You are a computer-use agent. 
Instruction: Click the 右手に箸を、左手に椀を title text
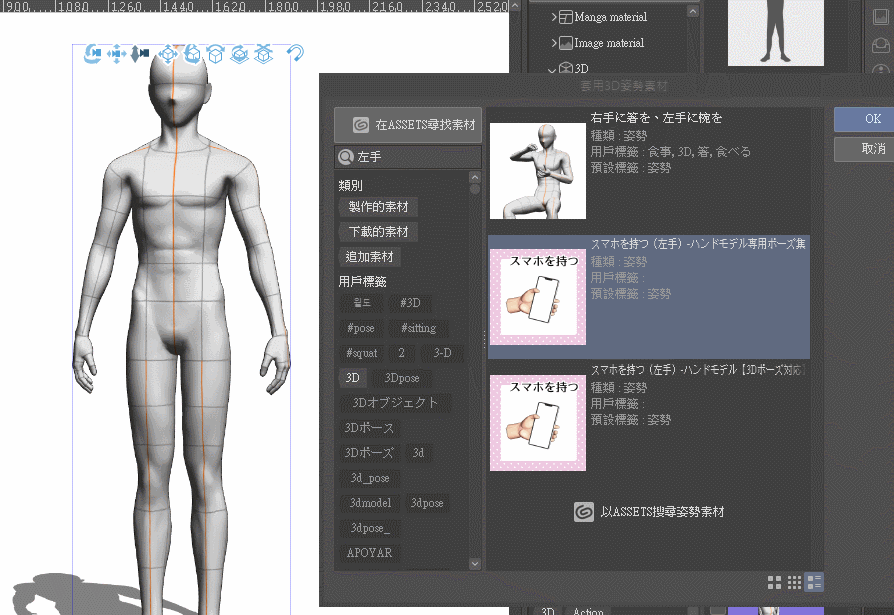tap(656, 118)
